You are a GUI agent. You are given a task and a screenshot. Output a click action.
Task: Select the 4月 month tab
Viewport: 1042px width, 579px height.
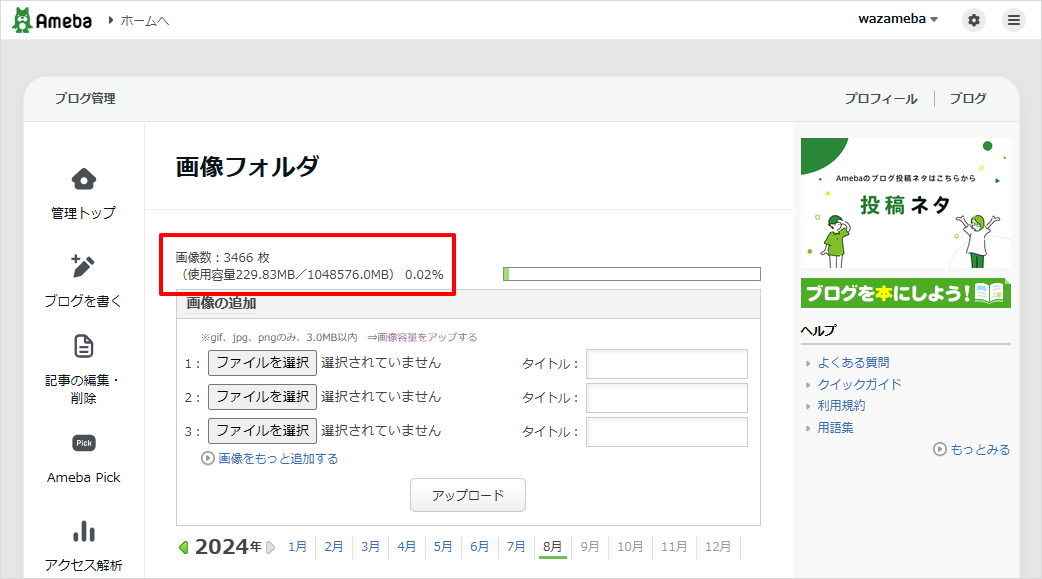point(407,546)
